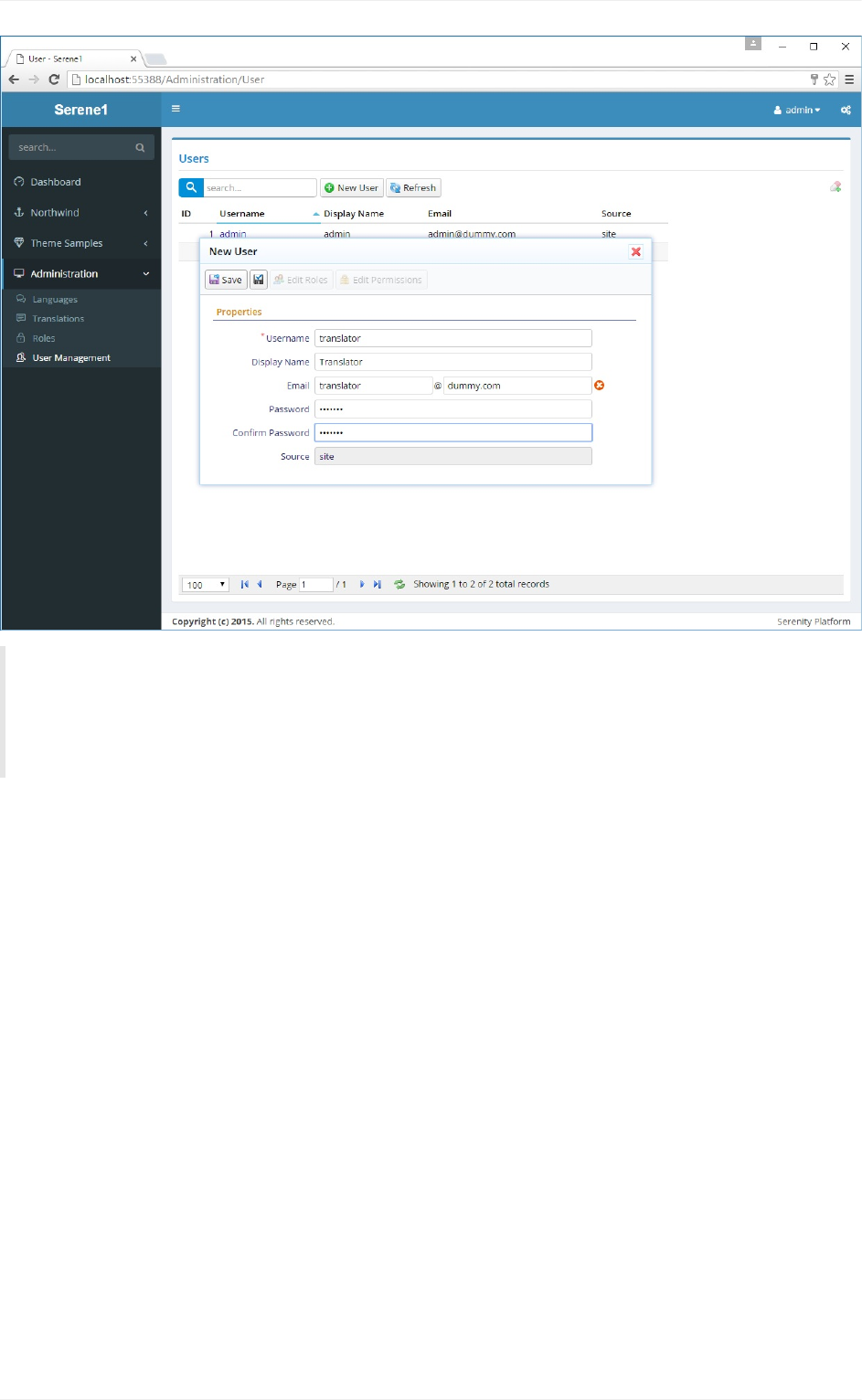Go to previous page of pager

coord(260,584)
